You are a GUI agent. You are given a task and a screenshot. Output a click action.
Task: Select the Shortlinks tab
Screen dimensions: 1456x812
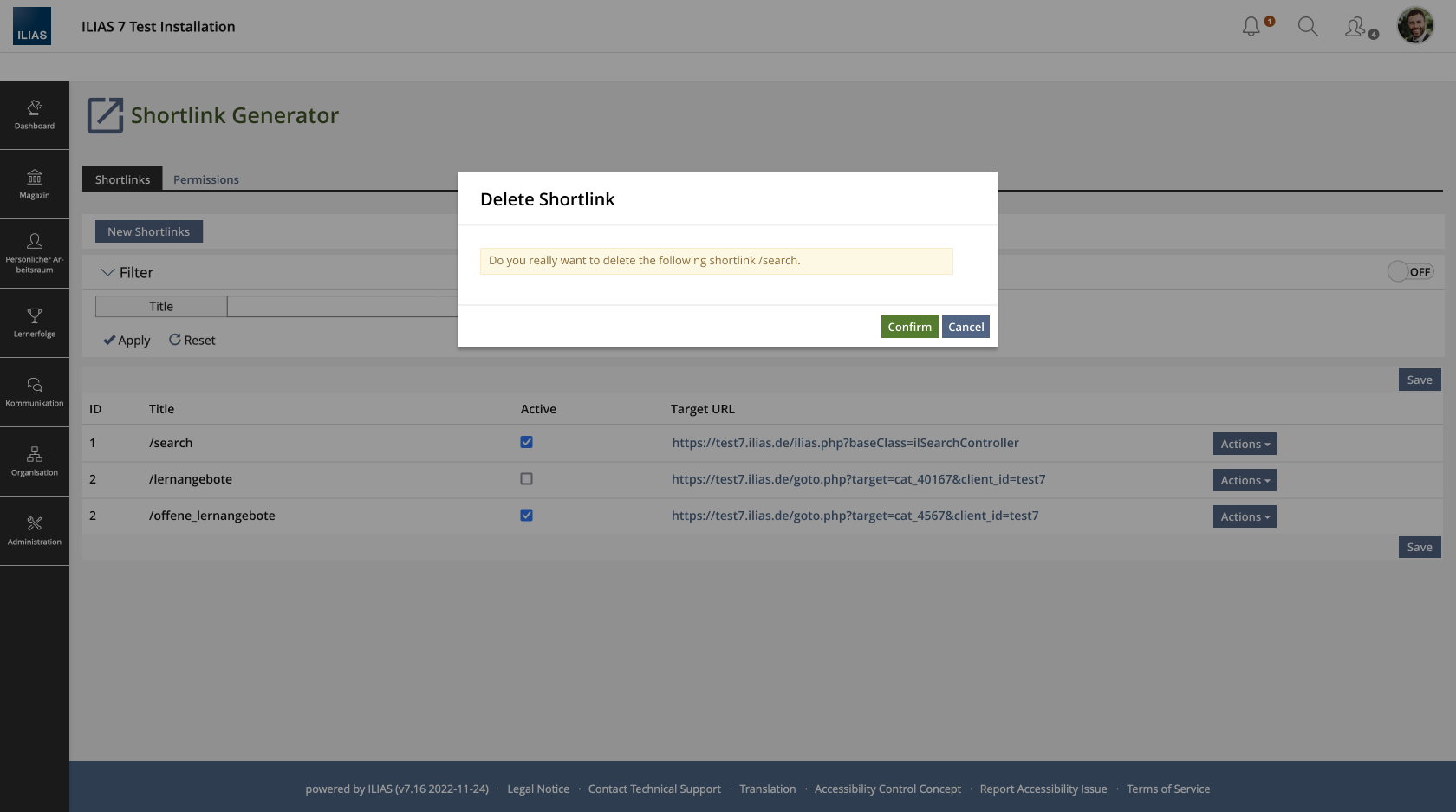(122, 179)
